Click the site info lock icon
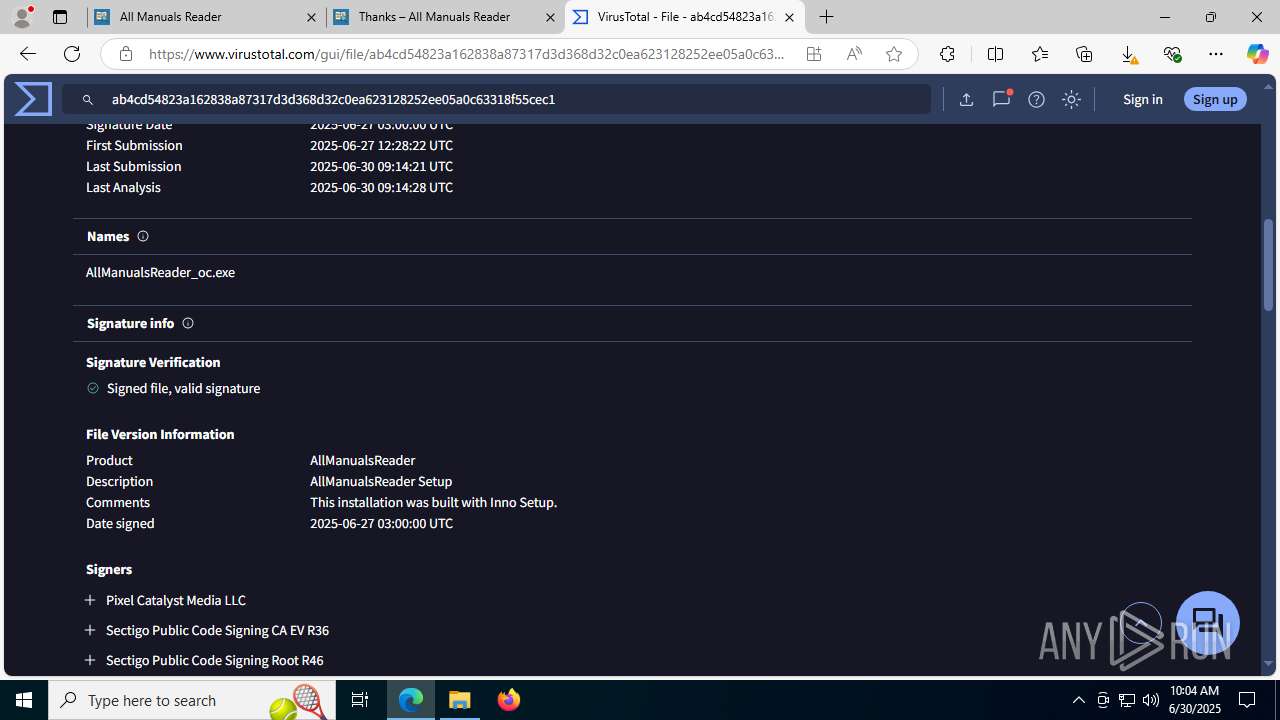The width and height of the screenshot is (1280, 720). point(125,54)
